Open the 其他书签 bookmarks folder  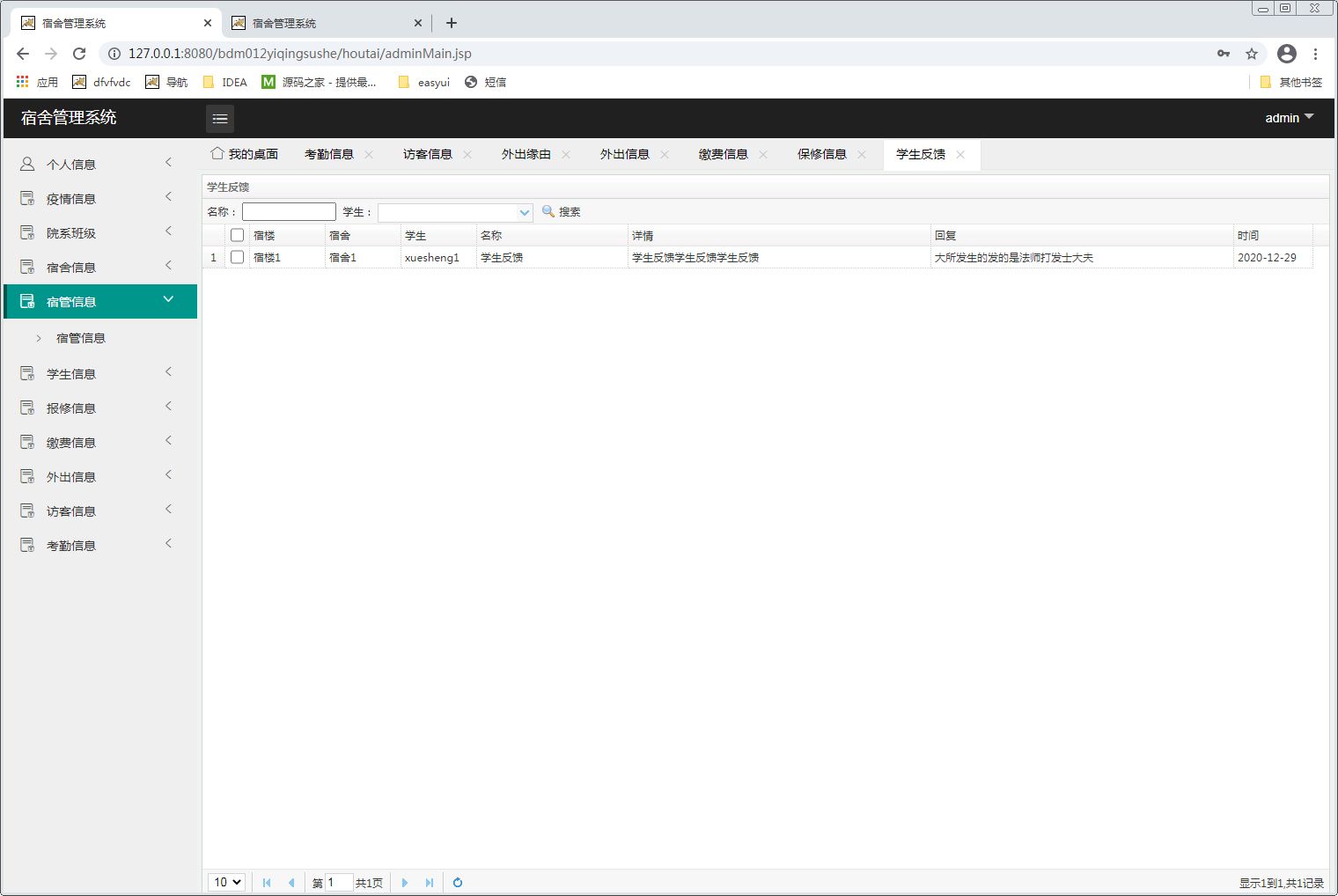pos(1291,82)
